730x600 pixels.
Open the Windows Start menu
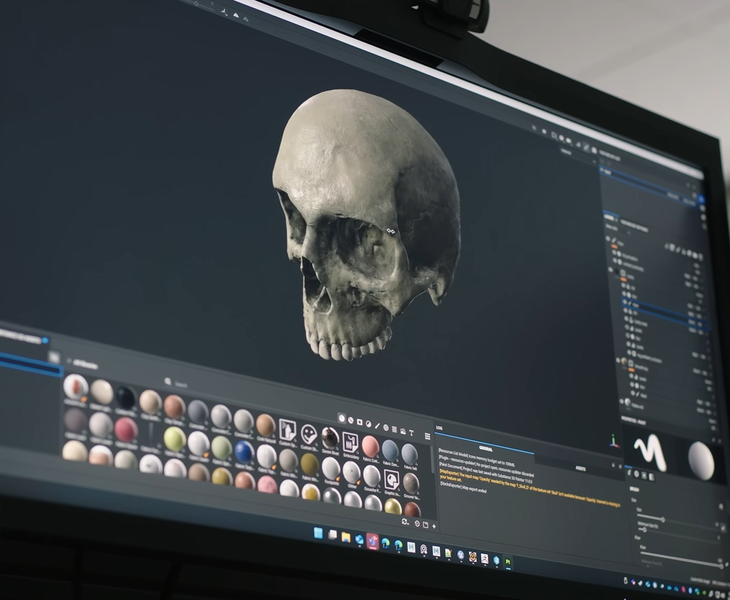(x=318, y=534)
